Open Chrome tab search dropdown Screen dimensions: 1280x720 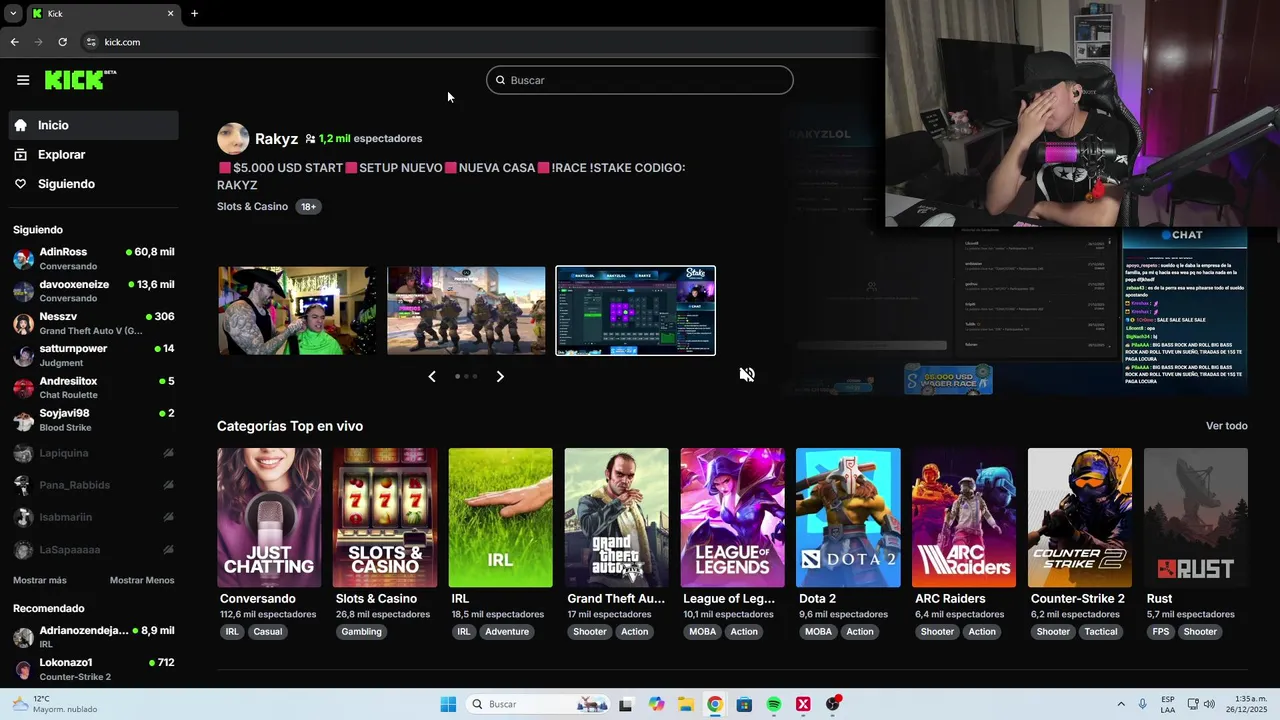(x=12, y=13)
